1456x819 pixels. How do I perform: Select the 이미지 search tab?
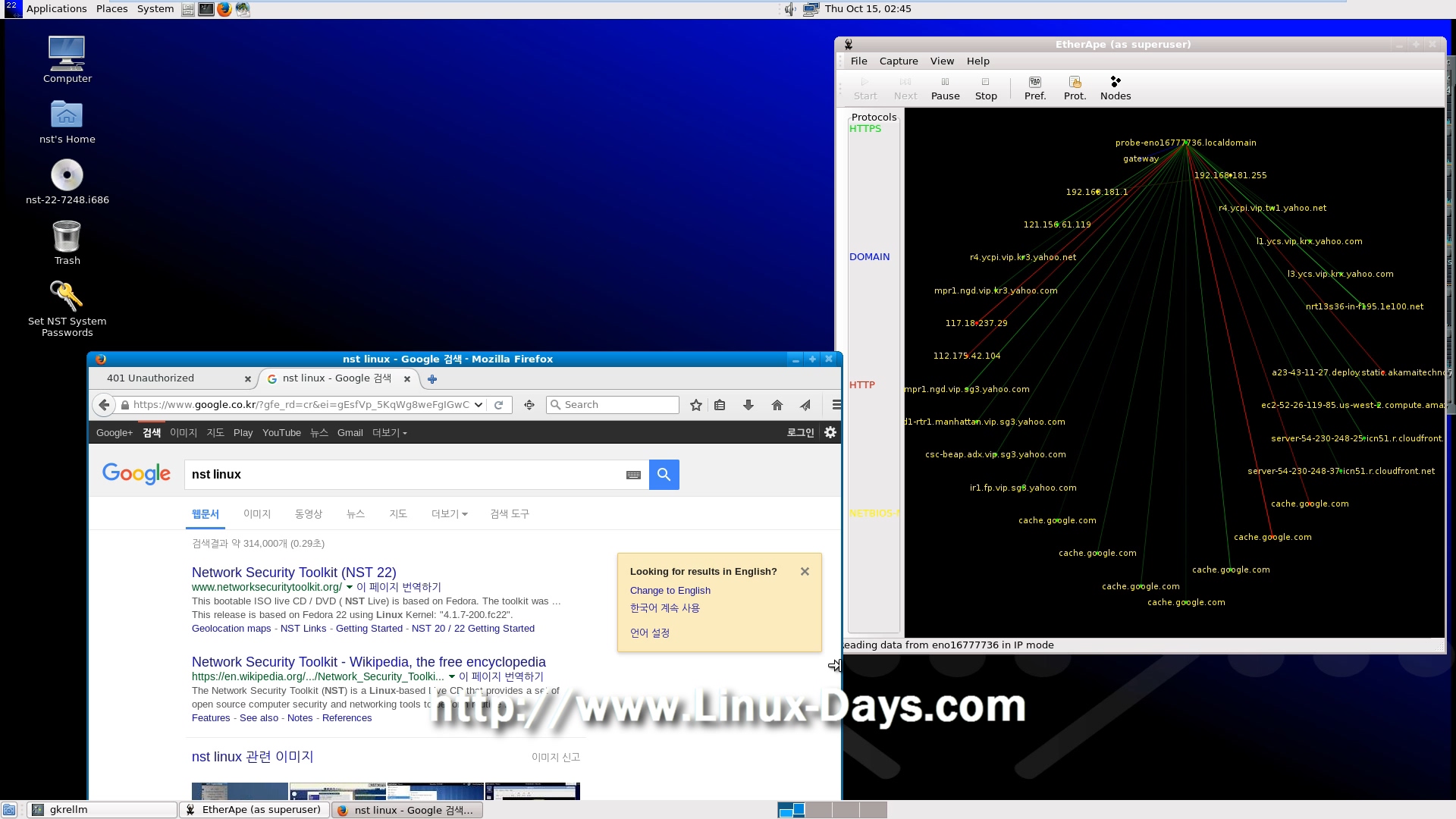click(257, 514)
